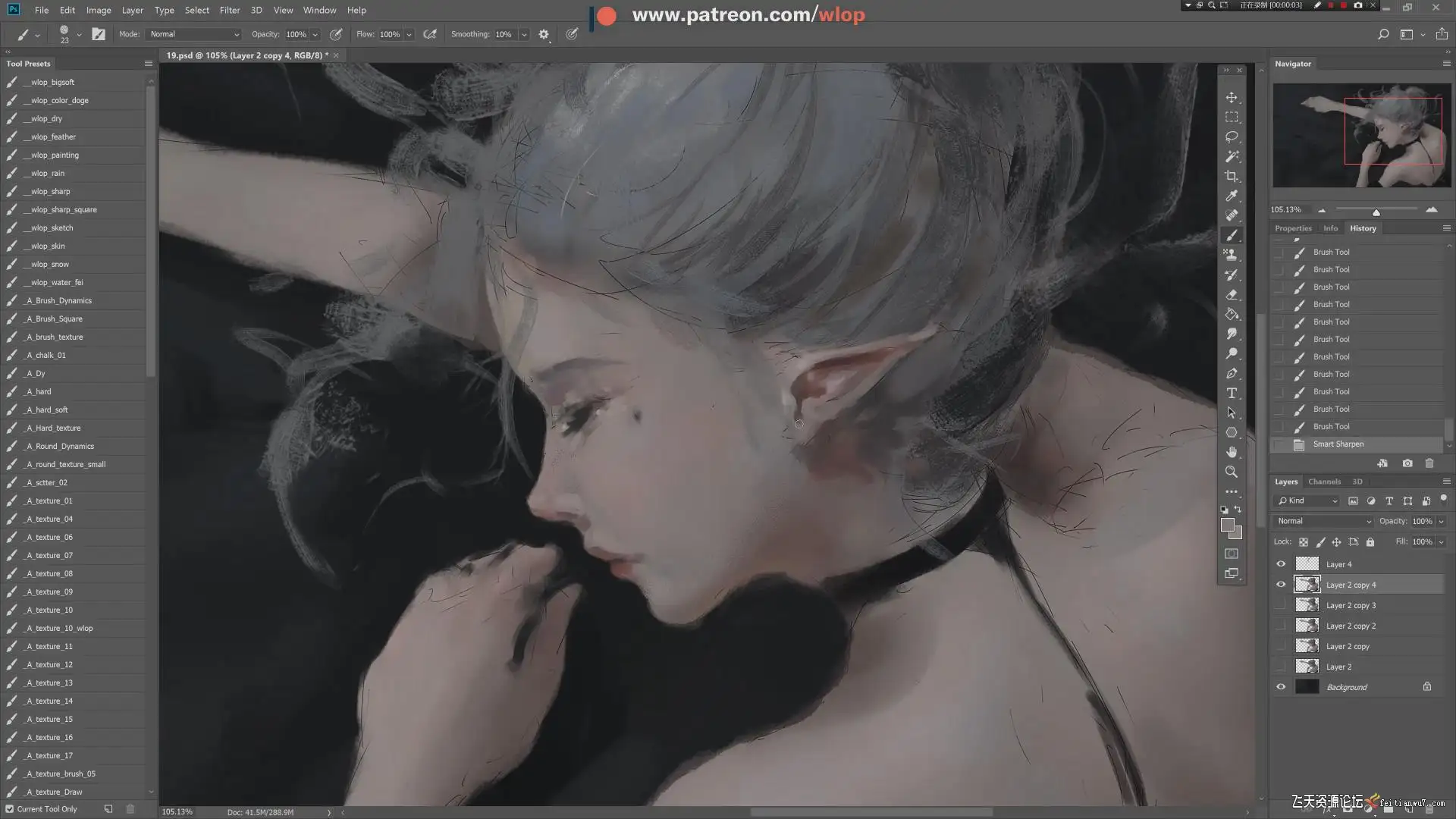Click the Background layer thumbnail

click(x=1307, y=687)
